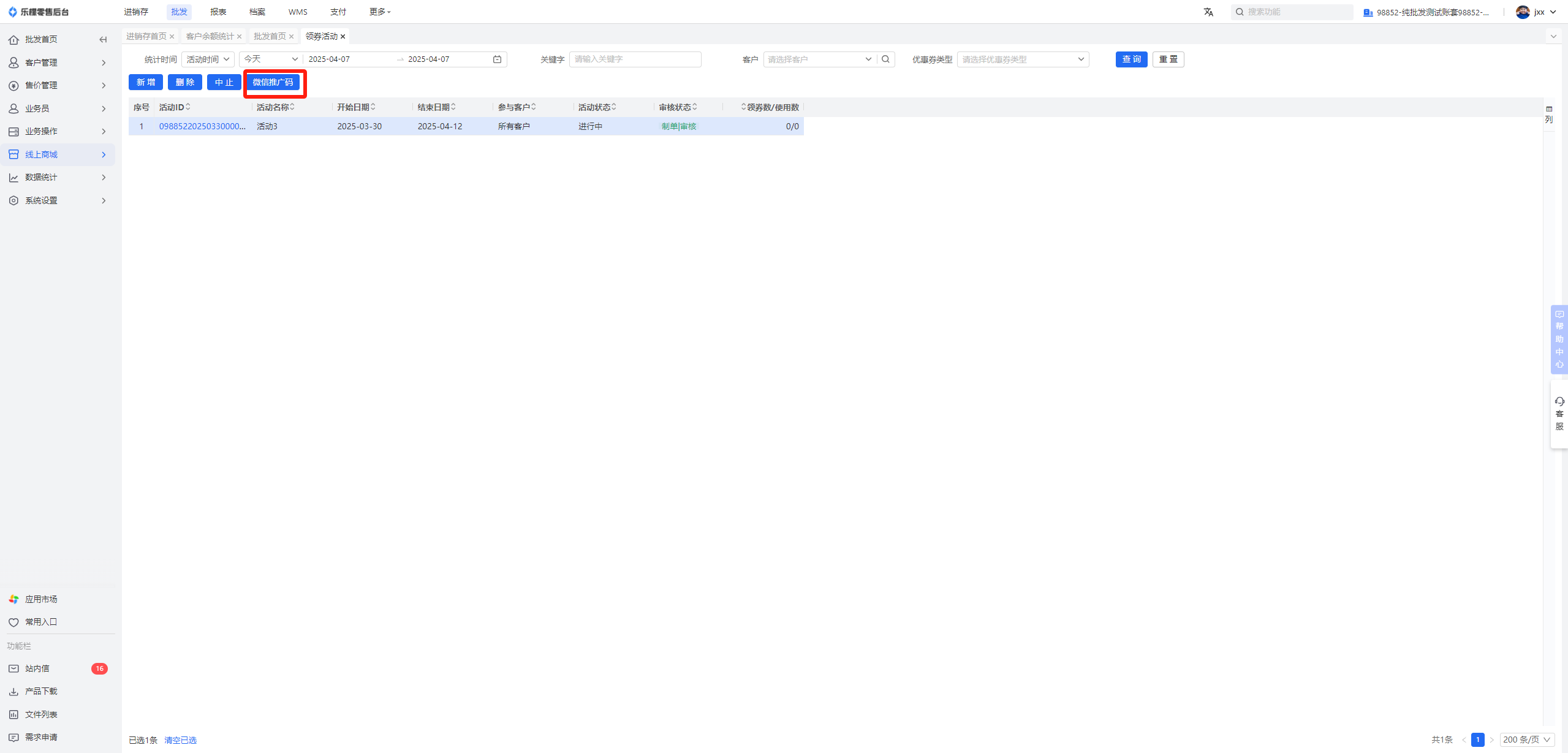1568x753 pixels.
Task: Open 应用市场 app market
Action: (x=41, y=599)
